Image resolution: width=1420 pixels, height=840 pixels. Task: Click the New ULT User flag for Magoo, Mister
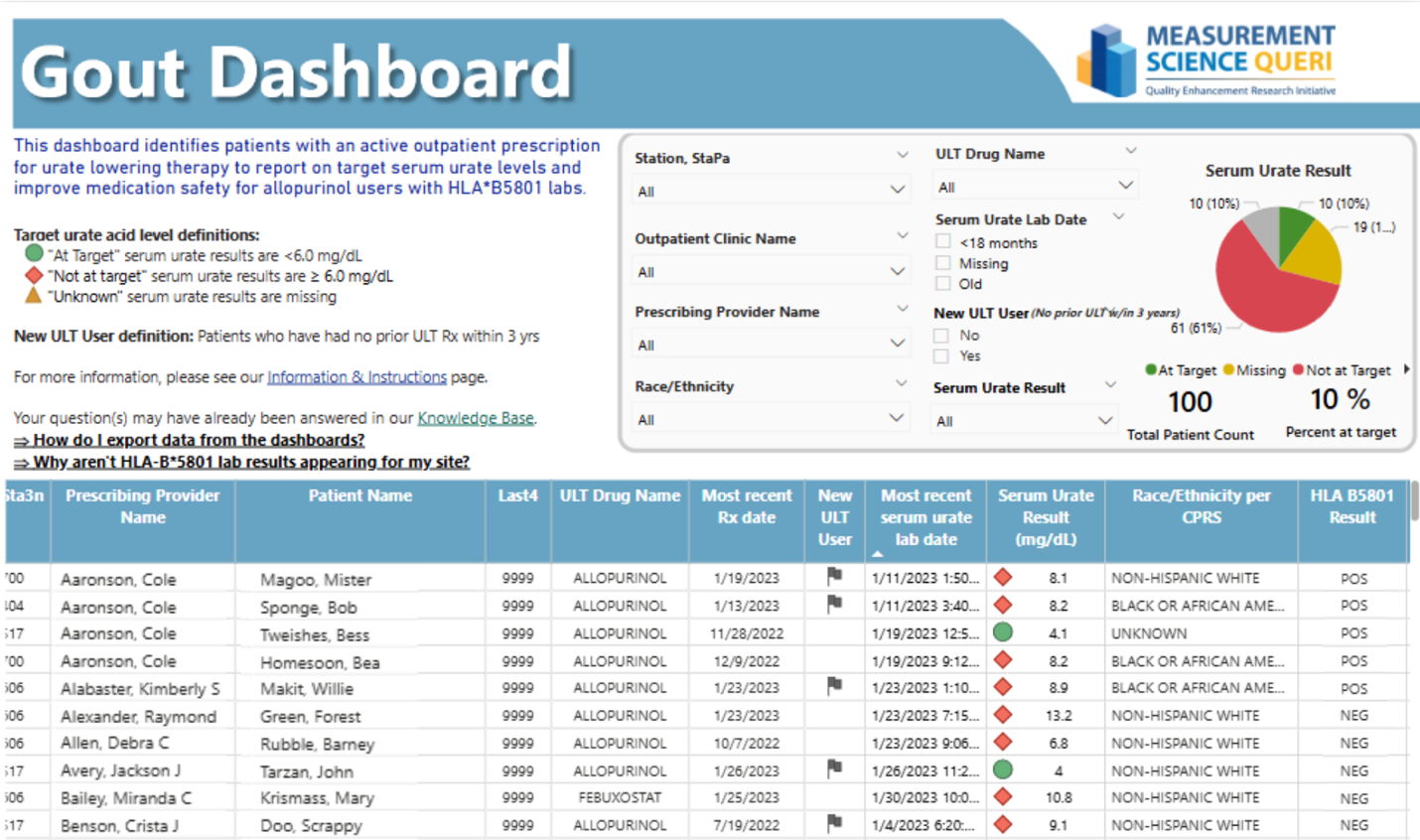(x=834, y=575)
